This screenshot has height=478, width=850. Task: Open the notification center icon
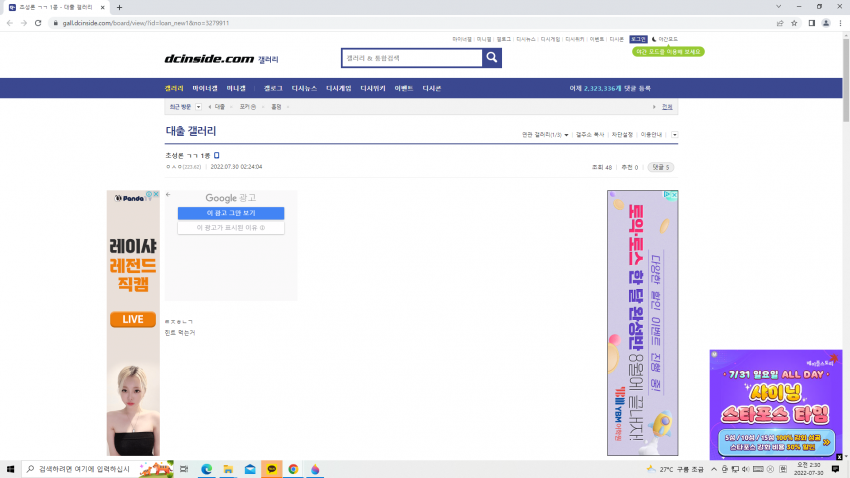click(835, 469)
